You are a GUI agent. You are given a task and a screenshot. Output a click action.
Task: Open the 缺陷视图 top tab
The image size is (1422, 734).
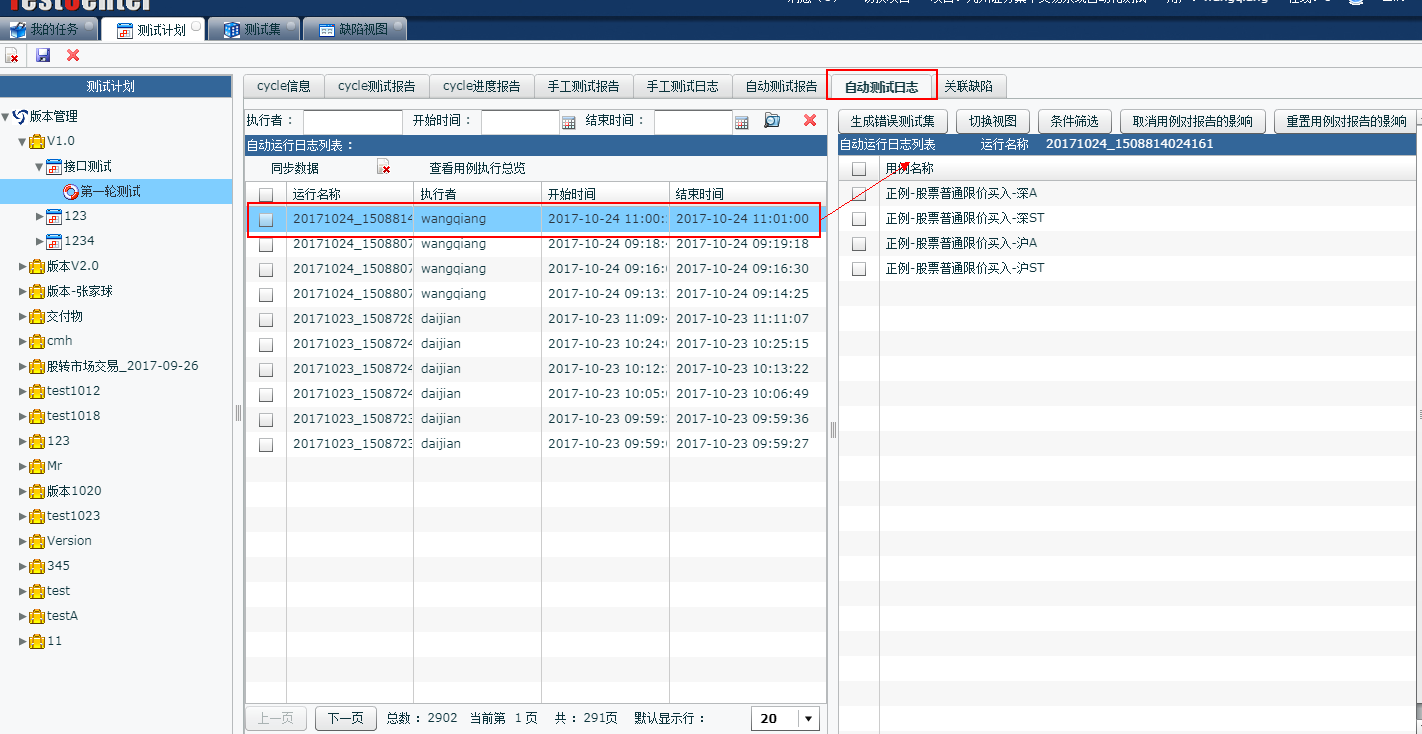tap(353, 30)
